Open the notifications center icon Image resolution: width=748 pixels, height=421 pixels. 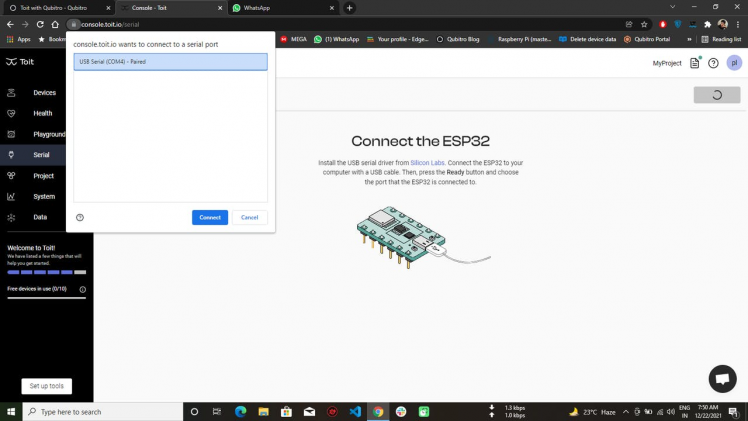tap(734, 412)
